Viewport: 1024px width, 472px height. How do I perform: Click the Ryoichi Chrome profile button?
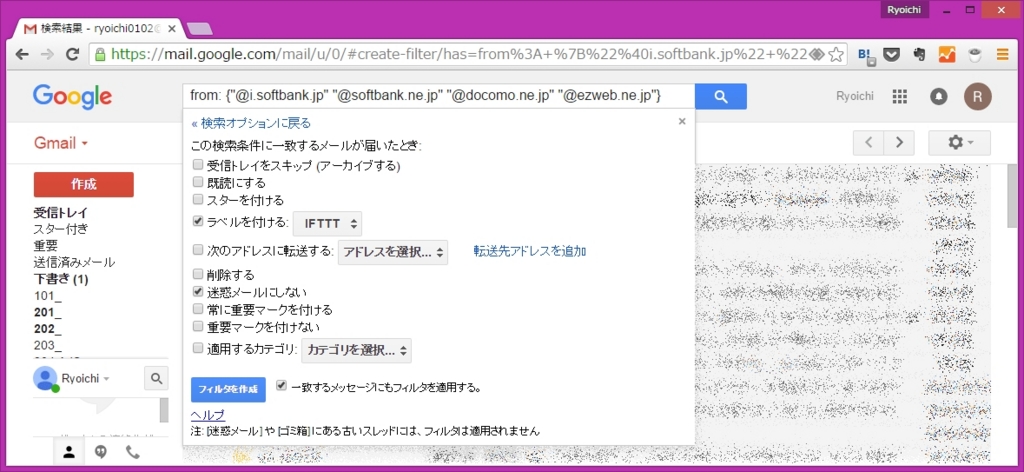tap(905, 10)
